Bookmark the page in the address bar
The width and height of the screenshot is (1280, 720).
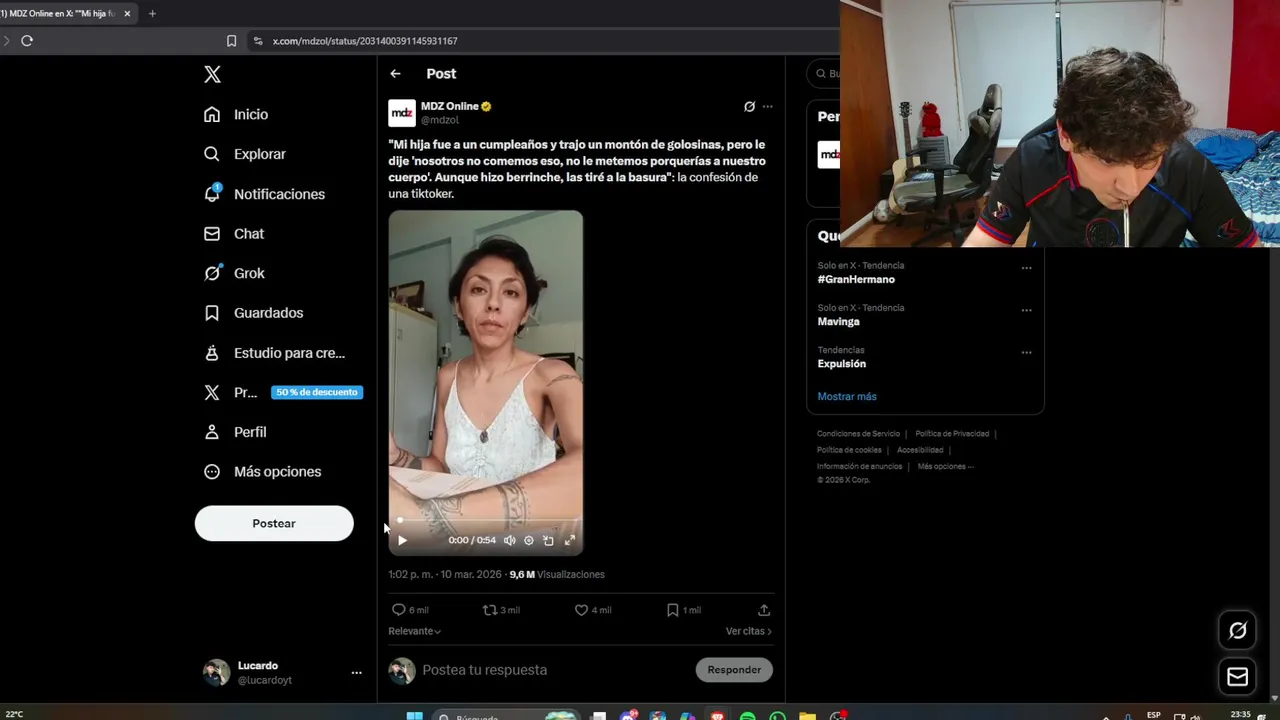(231, 41)
